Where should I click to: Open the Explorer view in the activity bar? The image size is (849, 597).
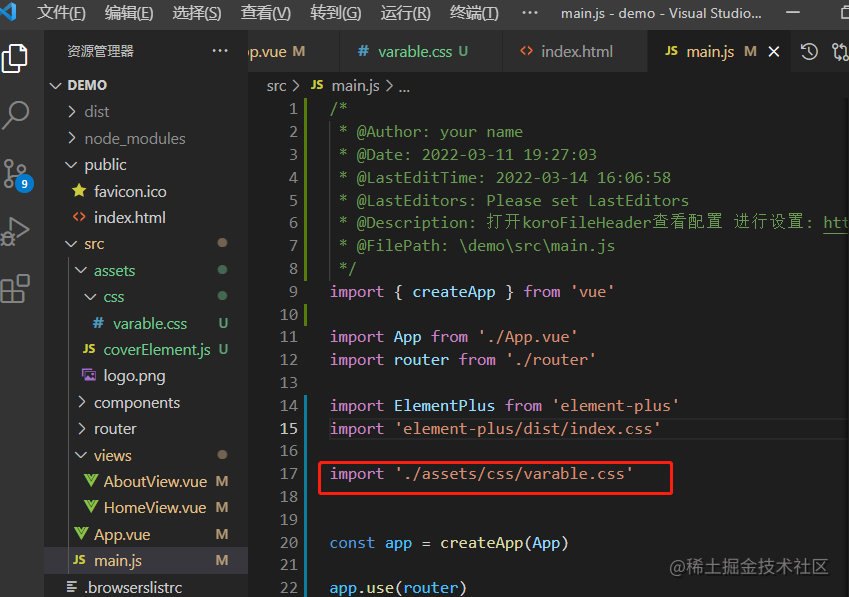[16, 58]
